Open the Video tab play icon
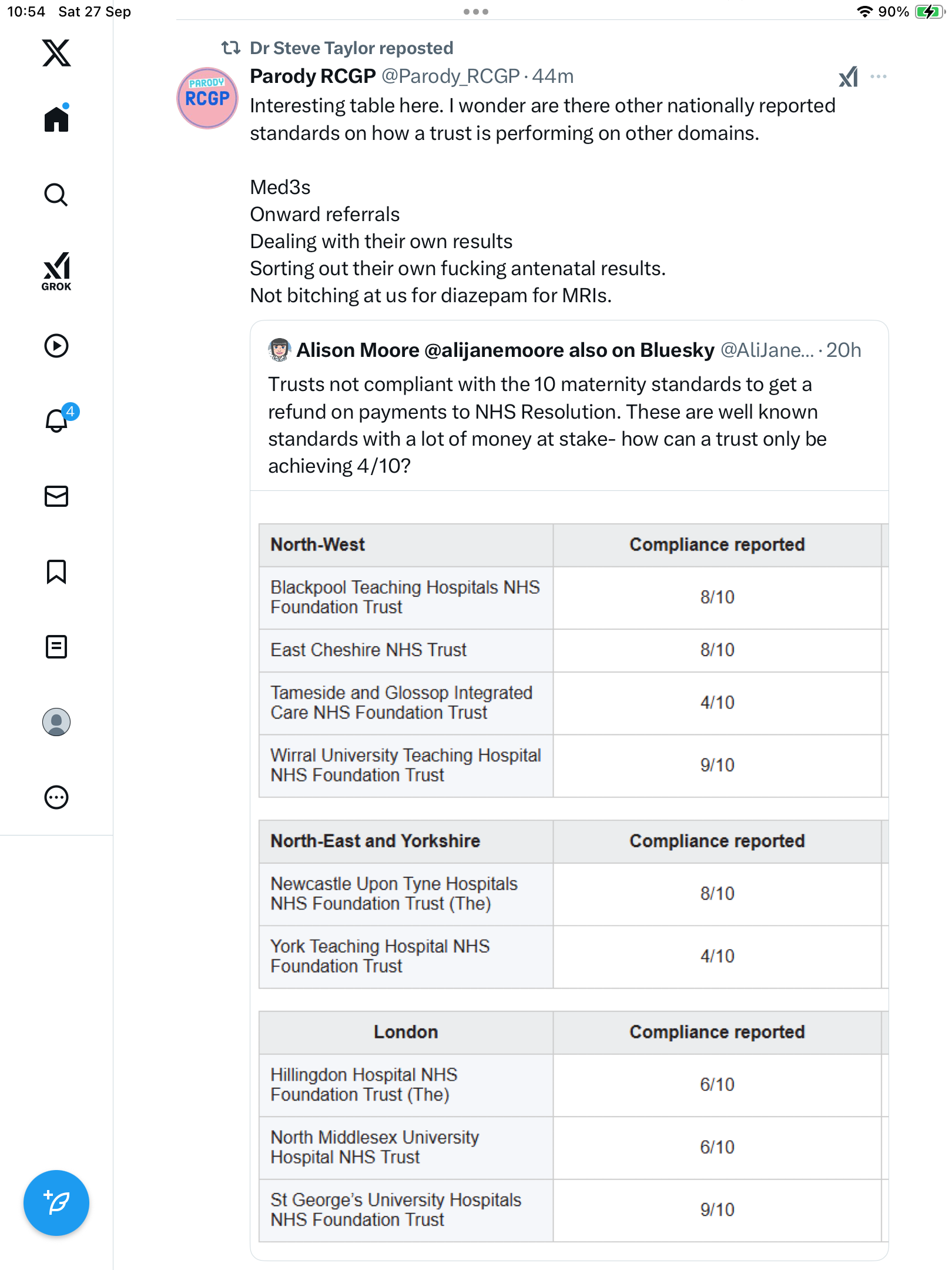 click(56, 346)
